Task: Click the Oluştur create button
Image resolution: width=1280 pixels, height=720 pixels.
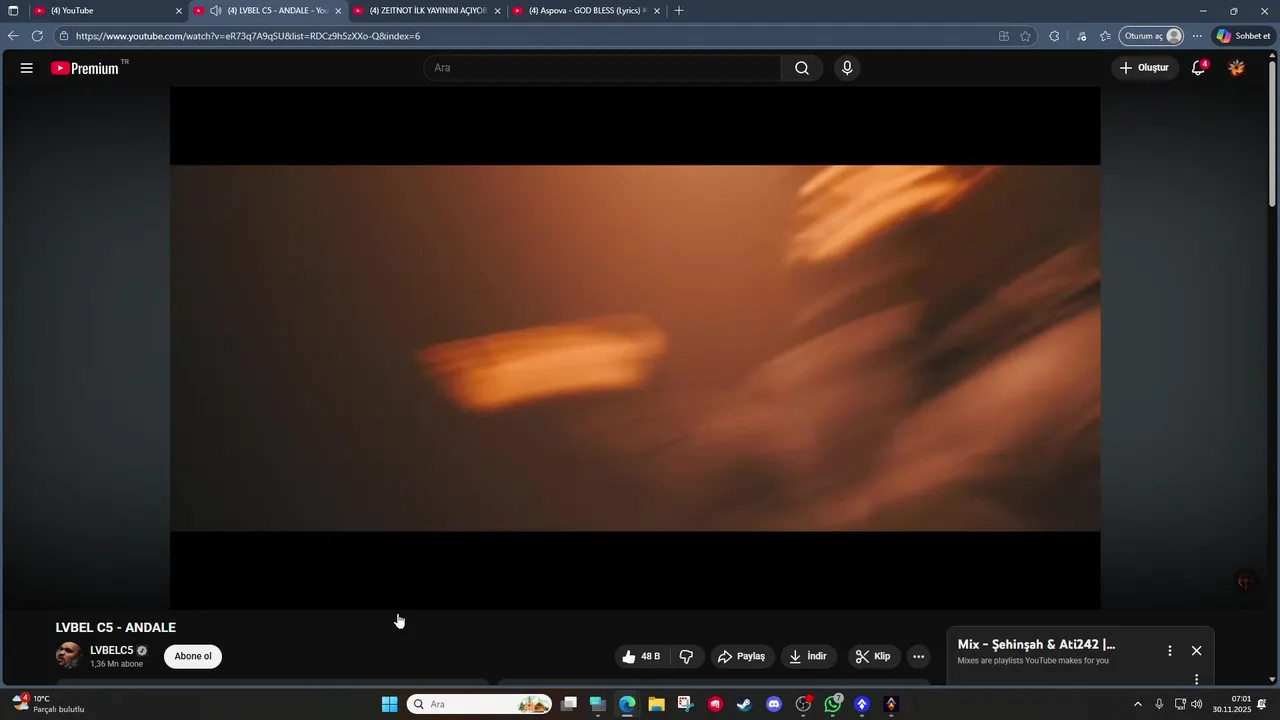Action: (1144, 68)
